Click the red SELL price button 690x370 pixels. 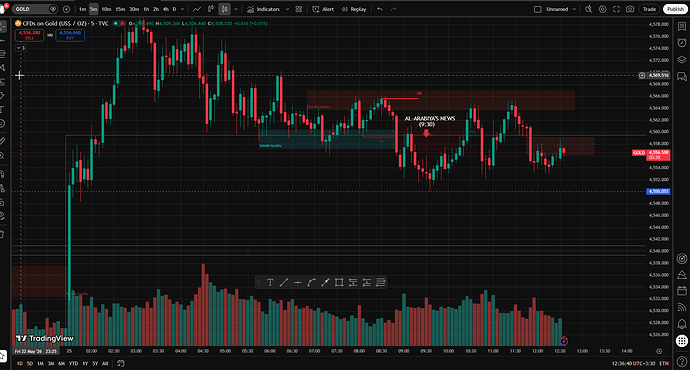[29, 35]
